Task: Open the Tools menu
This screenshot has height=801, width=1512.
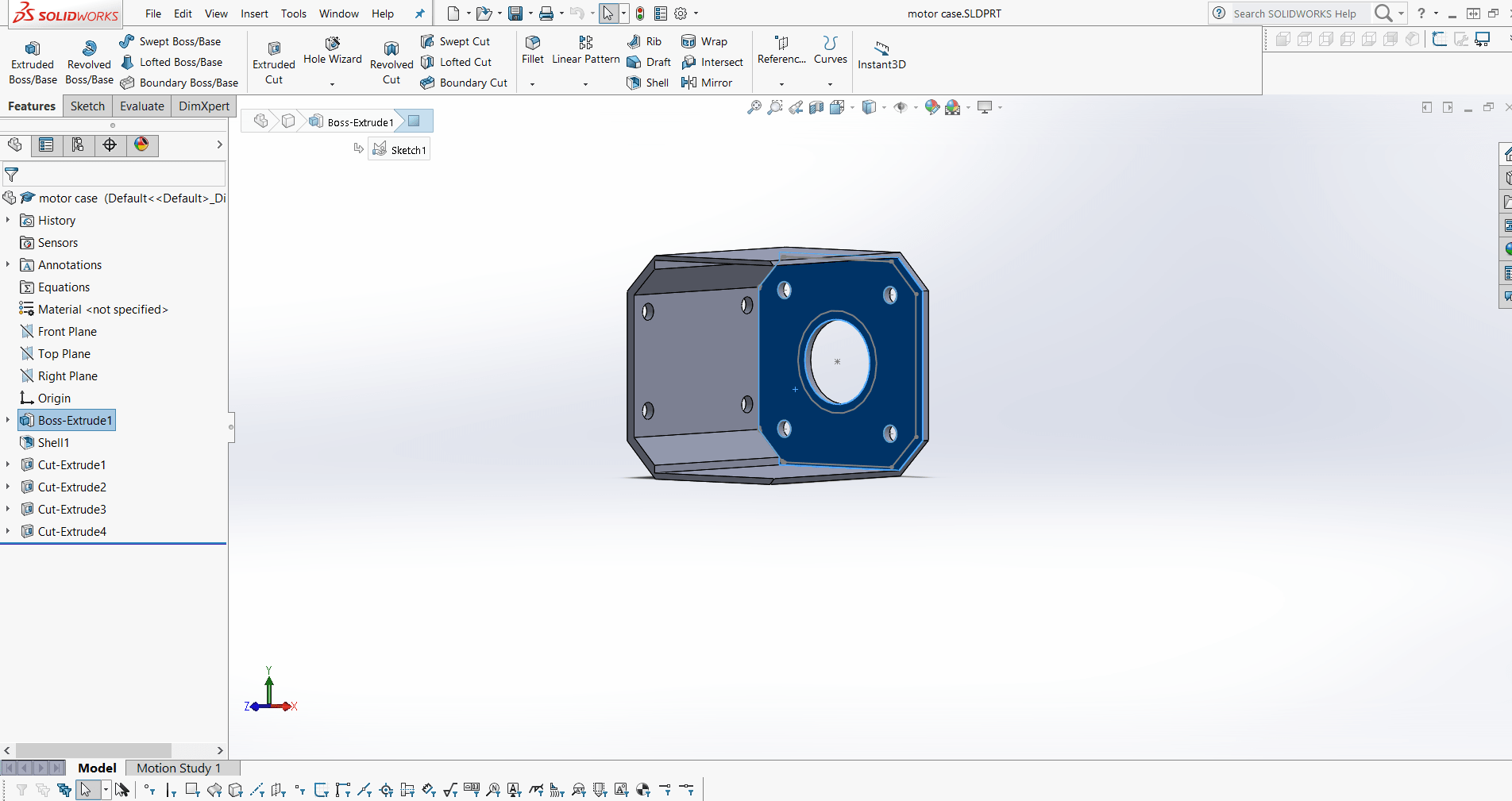Action: tap(293, 13)
